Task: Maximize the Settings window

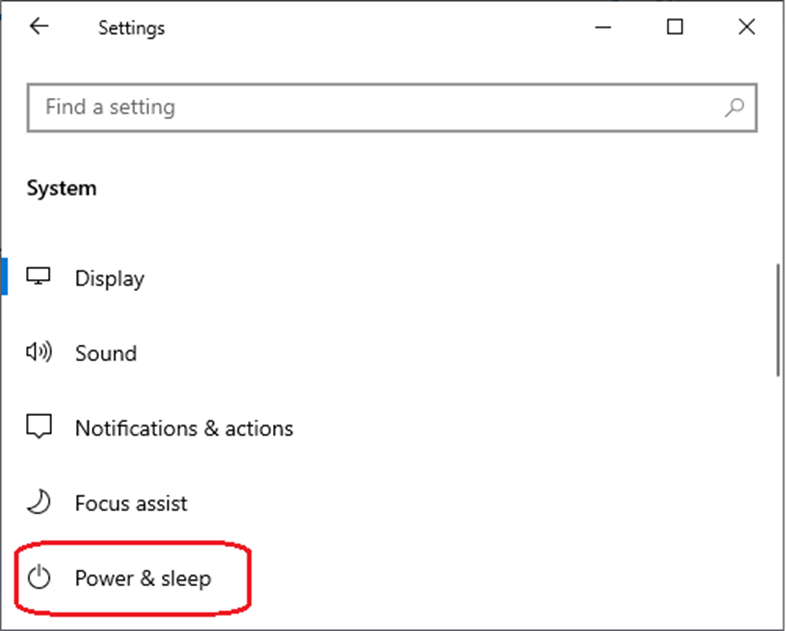Action: 675,27
